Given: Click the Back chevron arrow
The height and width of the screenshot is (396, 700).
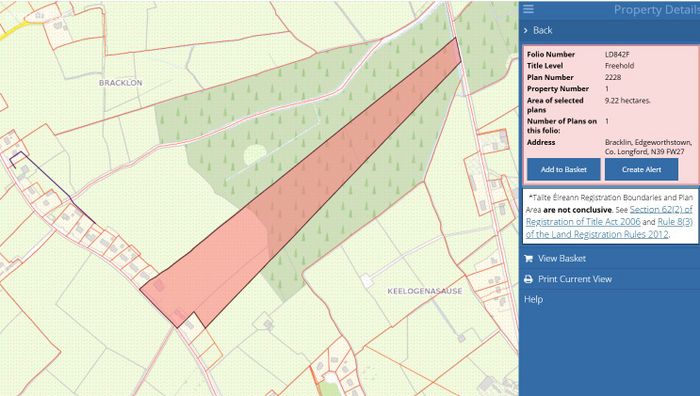Looking at the screenshot, I should [526, 30].
